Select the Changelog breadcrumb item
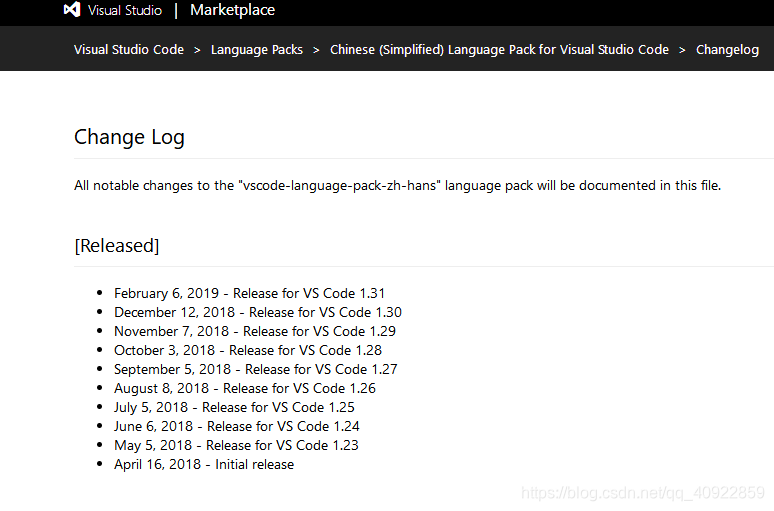The height and width of the screenshot is (511, 774). [x=727, y=50]
